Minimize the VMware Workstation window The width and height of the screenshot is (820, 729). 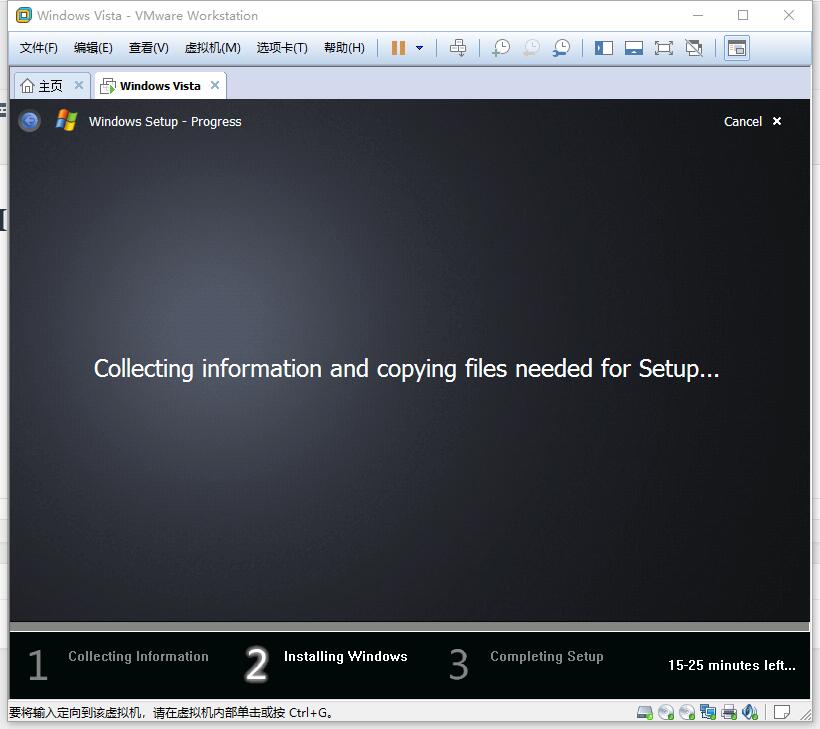pos(698,15)
